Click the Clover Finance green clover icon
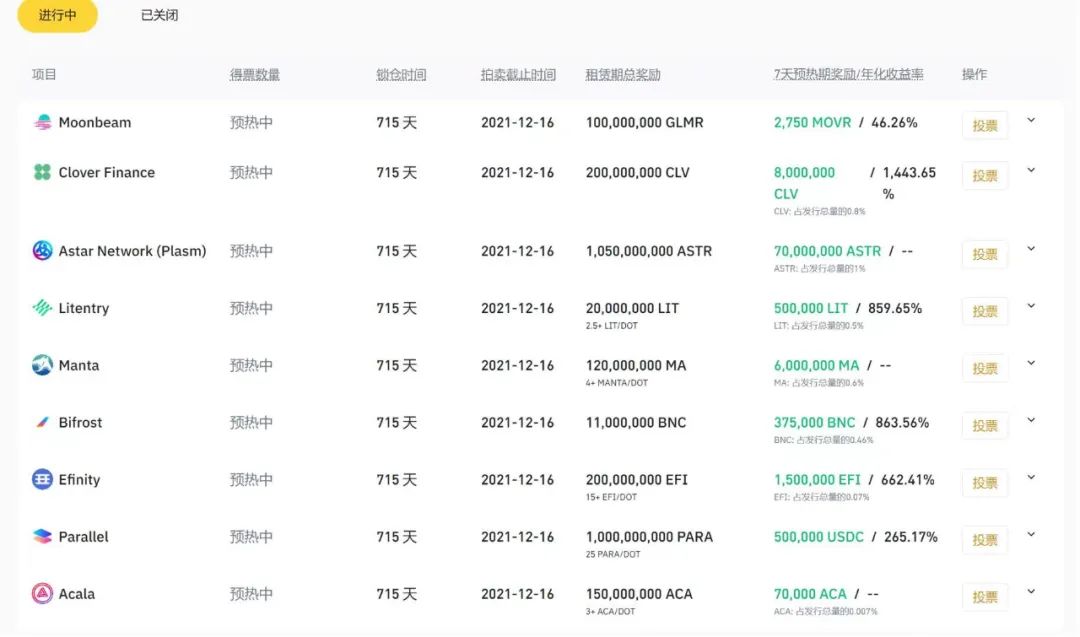The width and height of the screenshot is (1080, 637). [43, 172]
